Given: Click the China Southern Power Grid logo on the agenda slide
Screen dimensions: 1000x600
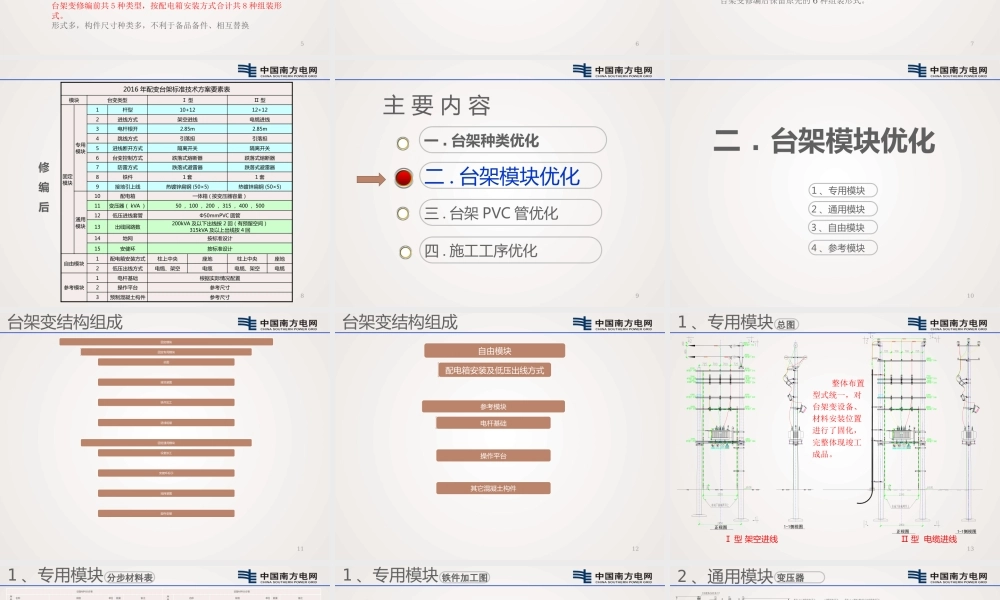Looking at the screenshot, I should click(613, 70).
